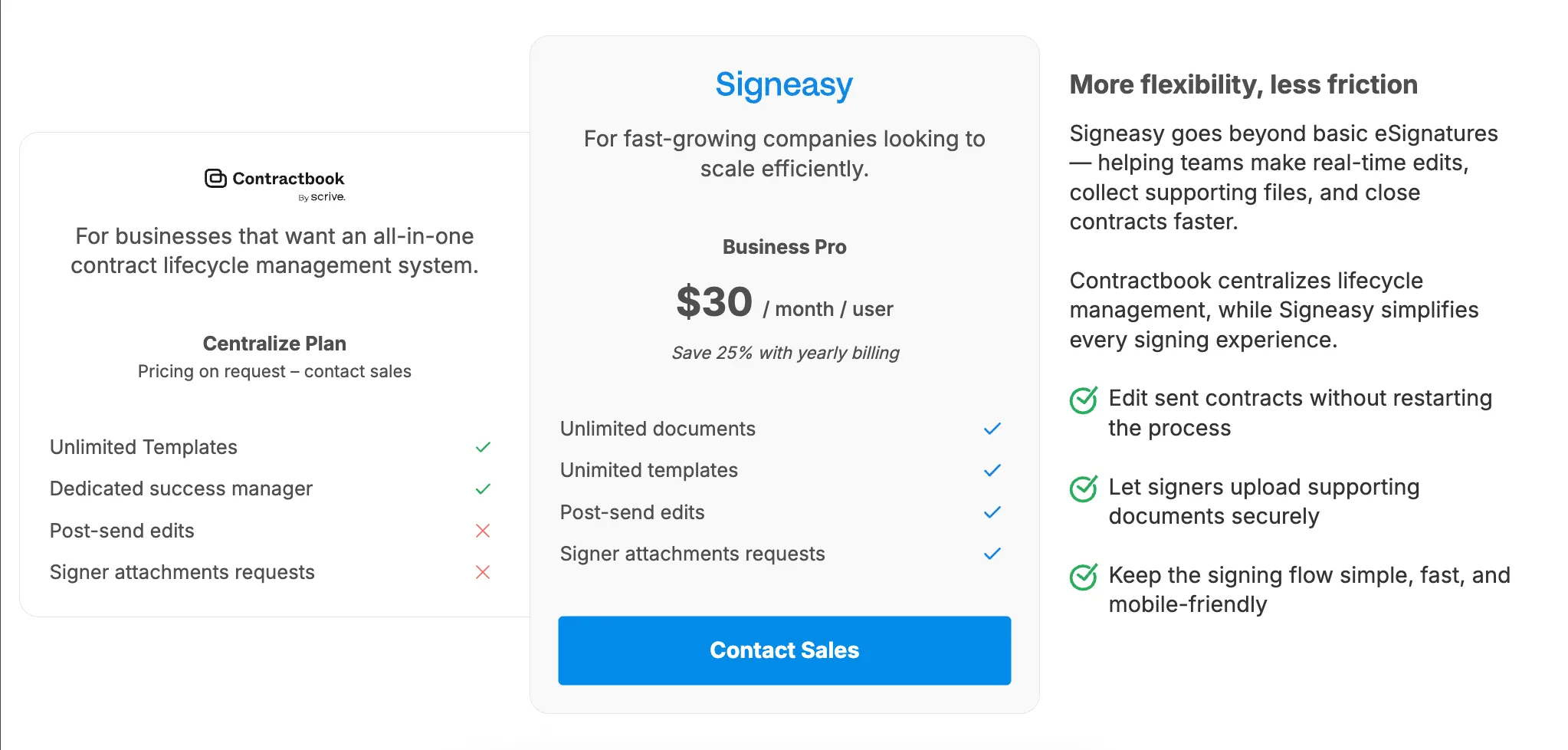This screenshot has height=750, width=1568.
Task: Click blue checkmark for Signeasy Signer attachments requests
Action: (x=992, y=554)
